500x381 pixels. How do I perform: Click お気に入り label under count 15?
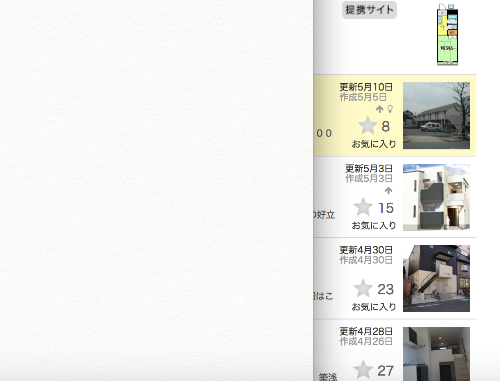tap(374, 225)
